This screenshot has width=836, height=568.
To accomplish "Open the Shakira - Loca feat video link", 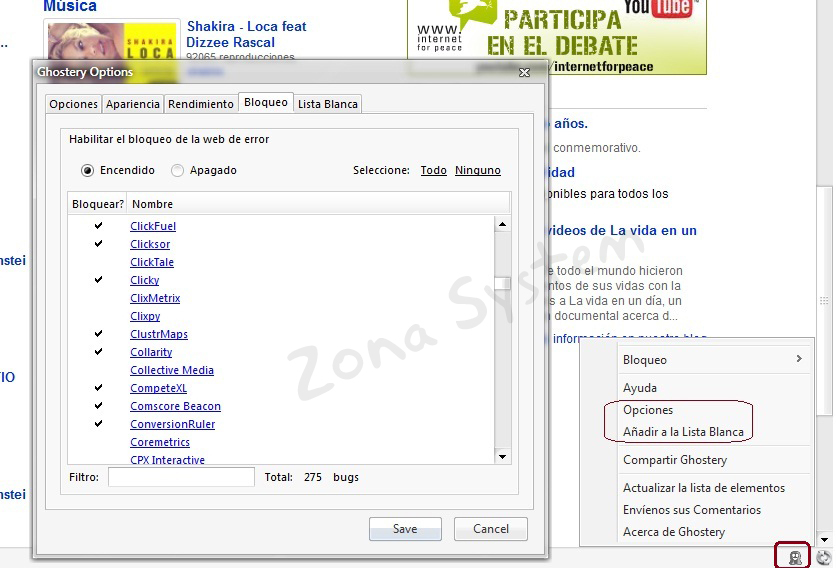I will tap(246, 34).
